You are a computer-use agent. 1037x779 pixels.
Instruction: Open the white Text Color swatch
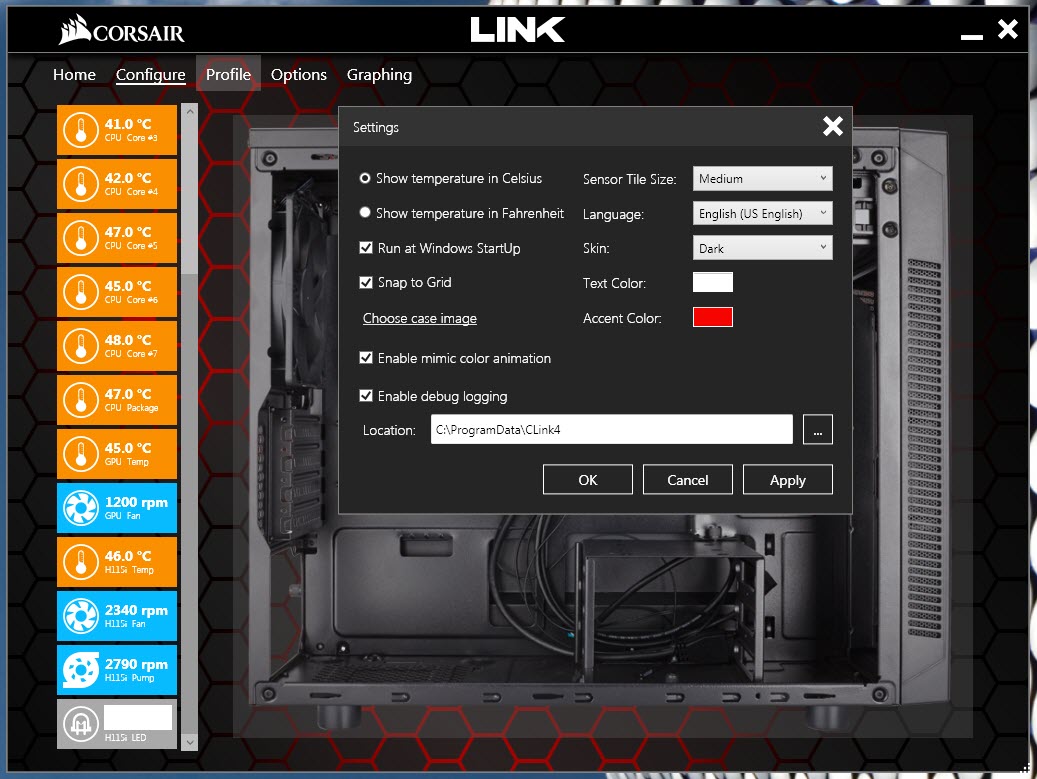coord(713,282)
